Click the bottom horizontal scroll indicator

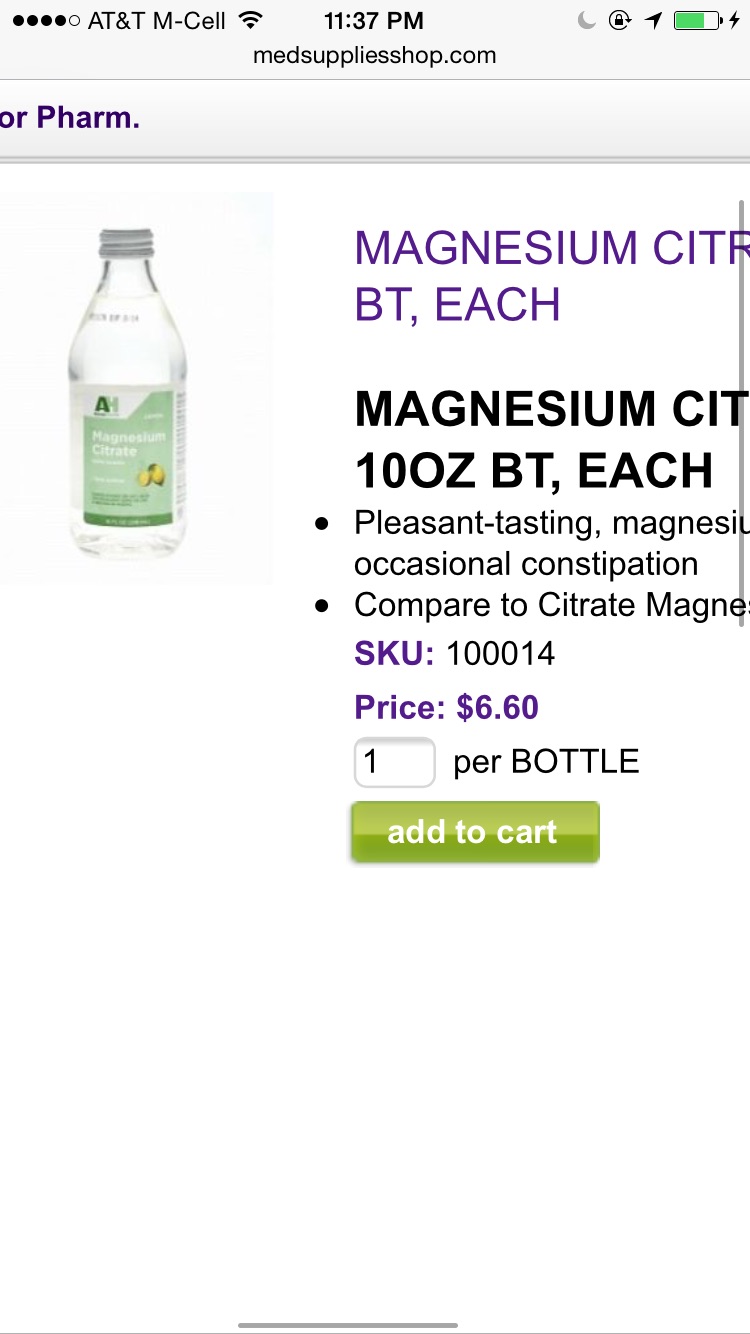[348, 1326]
